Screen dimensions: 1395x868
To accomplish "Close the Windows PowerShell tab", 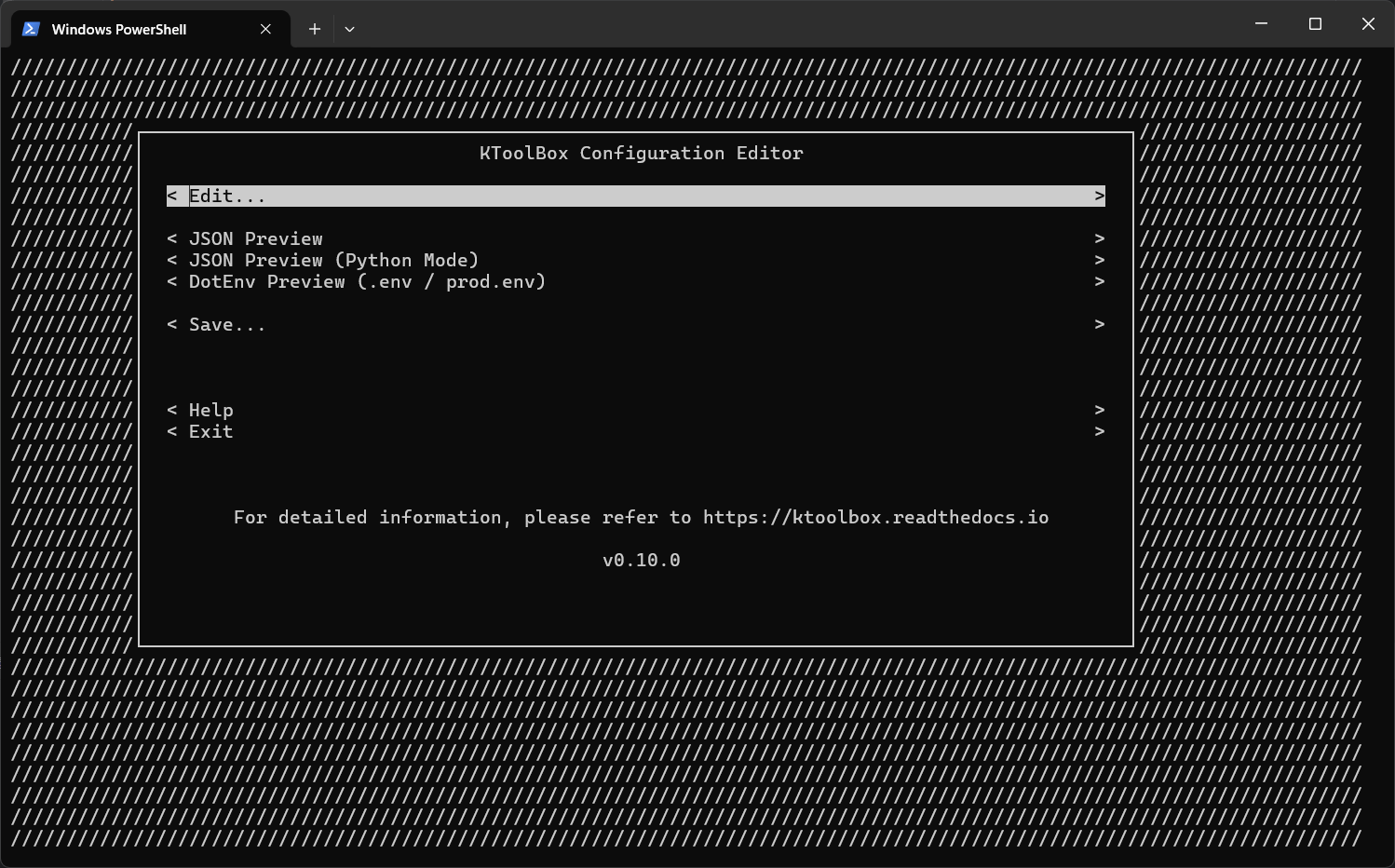I will click(x=264, y=29).
